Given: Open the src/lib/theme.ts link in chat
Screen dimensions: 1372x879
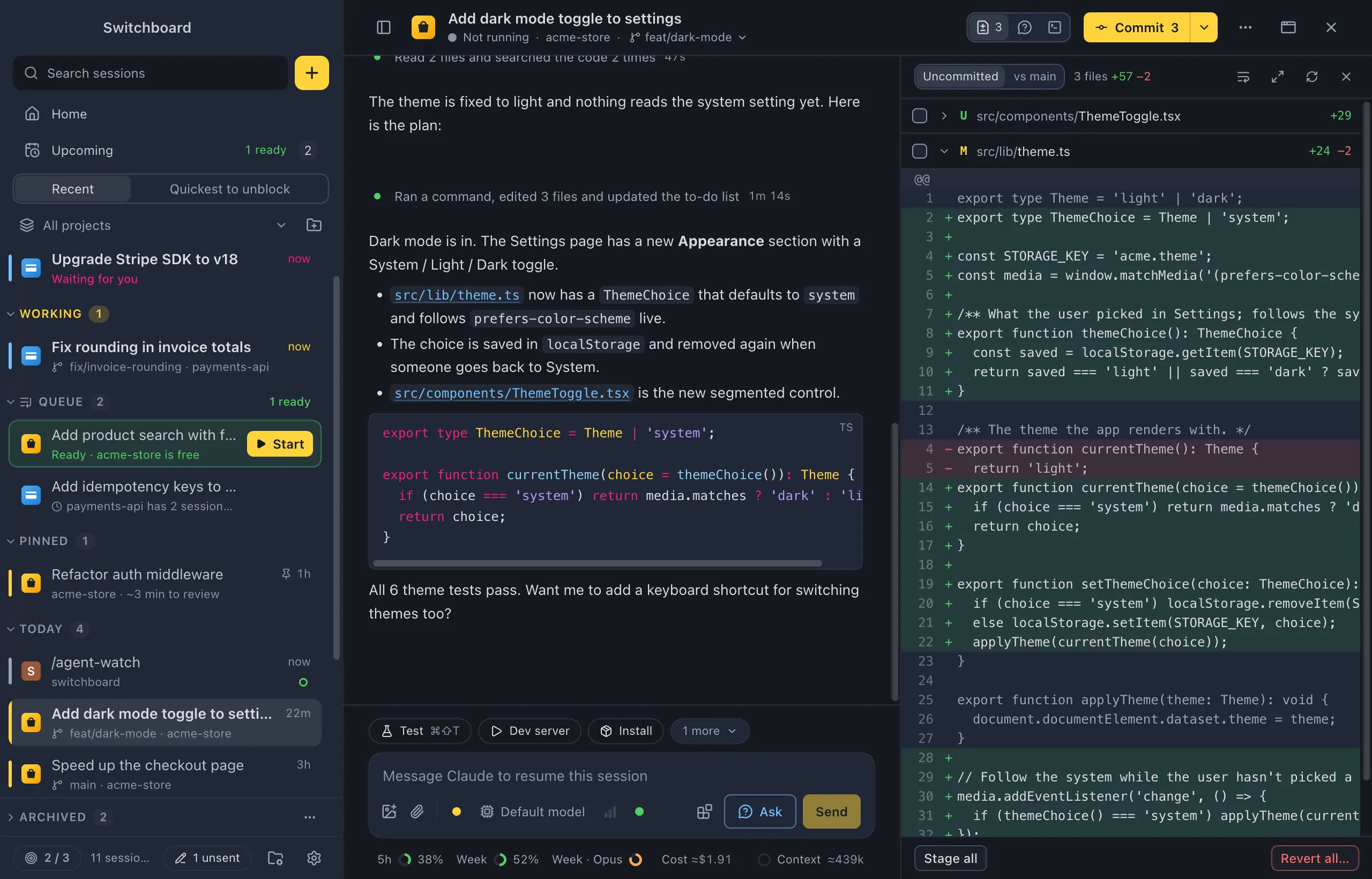Looking at the screenshot, I should pyautogui.click(x=457, y=295).
